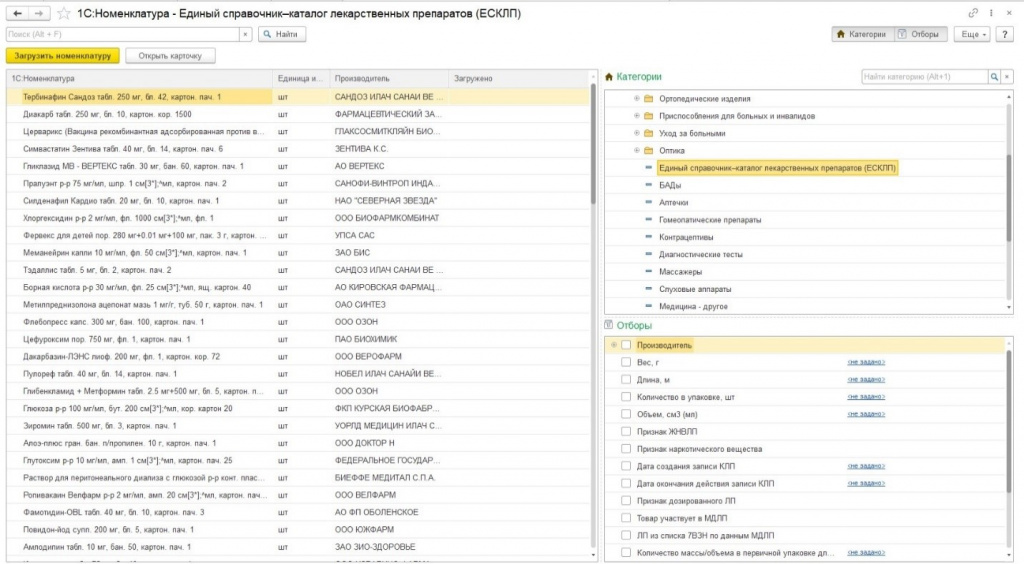Go forward with the right arrow button
1024x564 pixels.
tap(39, 13)
